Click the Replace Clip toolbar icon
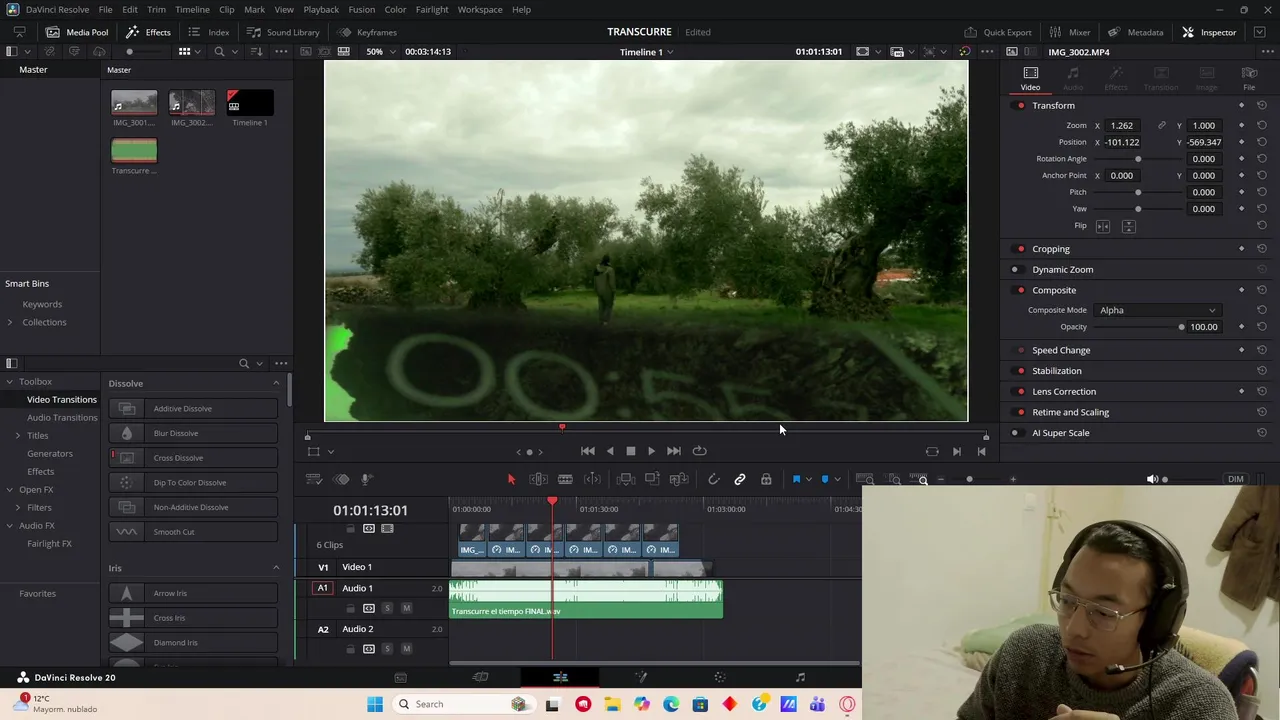Viewport: 1280px width, 720px height. [x=679, y=480]
